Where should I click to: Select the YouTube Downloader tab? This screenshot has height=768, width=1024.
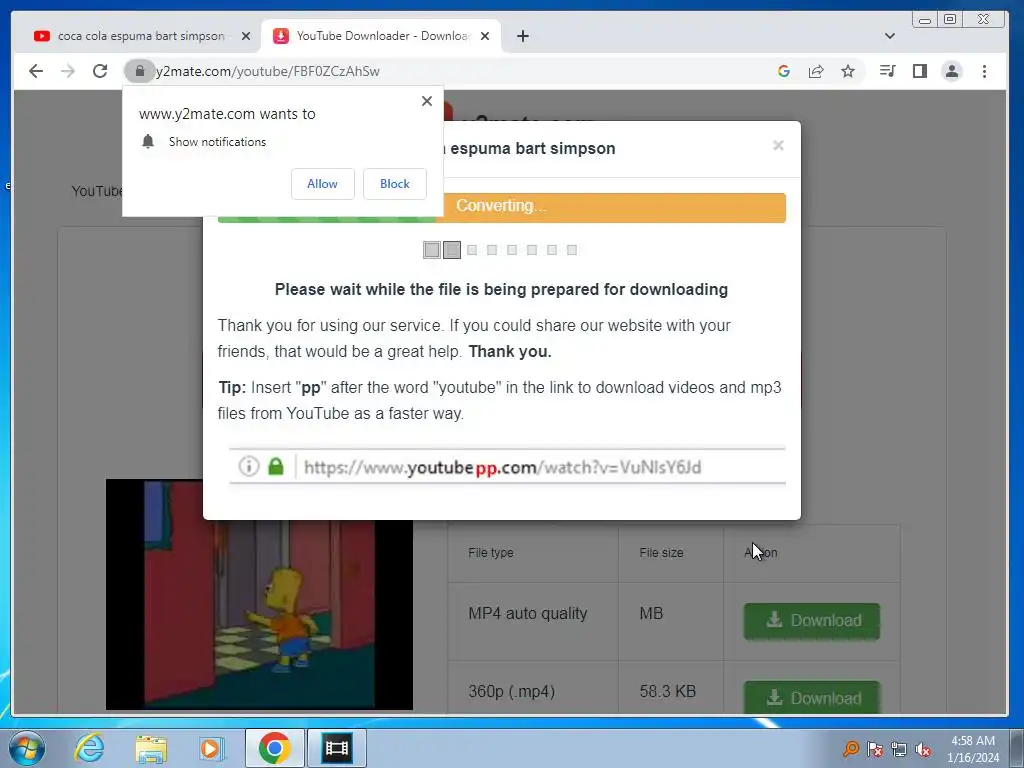[x=382, y=36]
